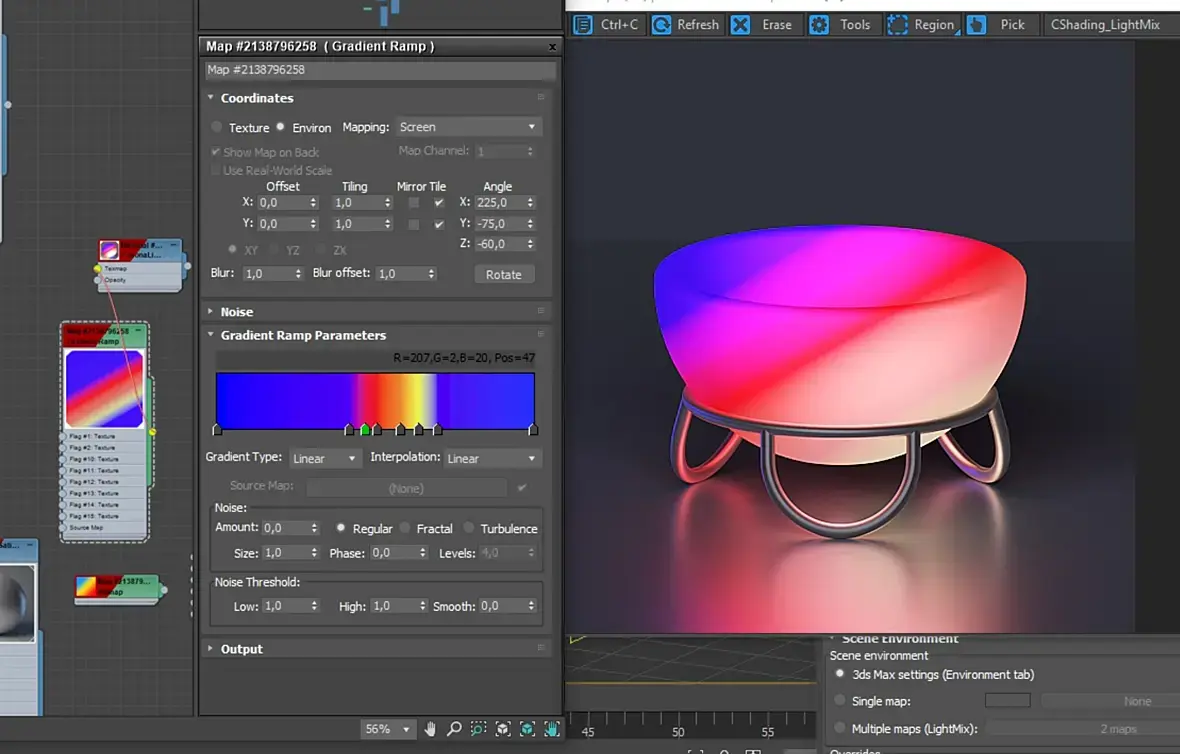Image resolution: width=1180 pixels, height=754 pixels.
Task: Select the Zoom Region tool
Action: (x=479, y=729)
